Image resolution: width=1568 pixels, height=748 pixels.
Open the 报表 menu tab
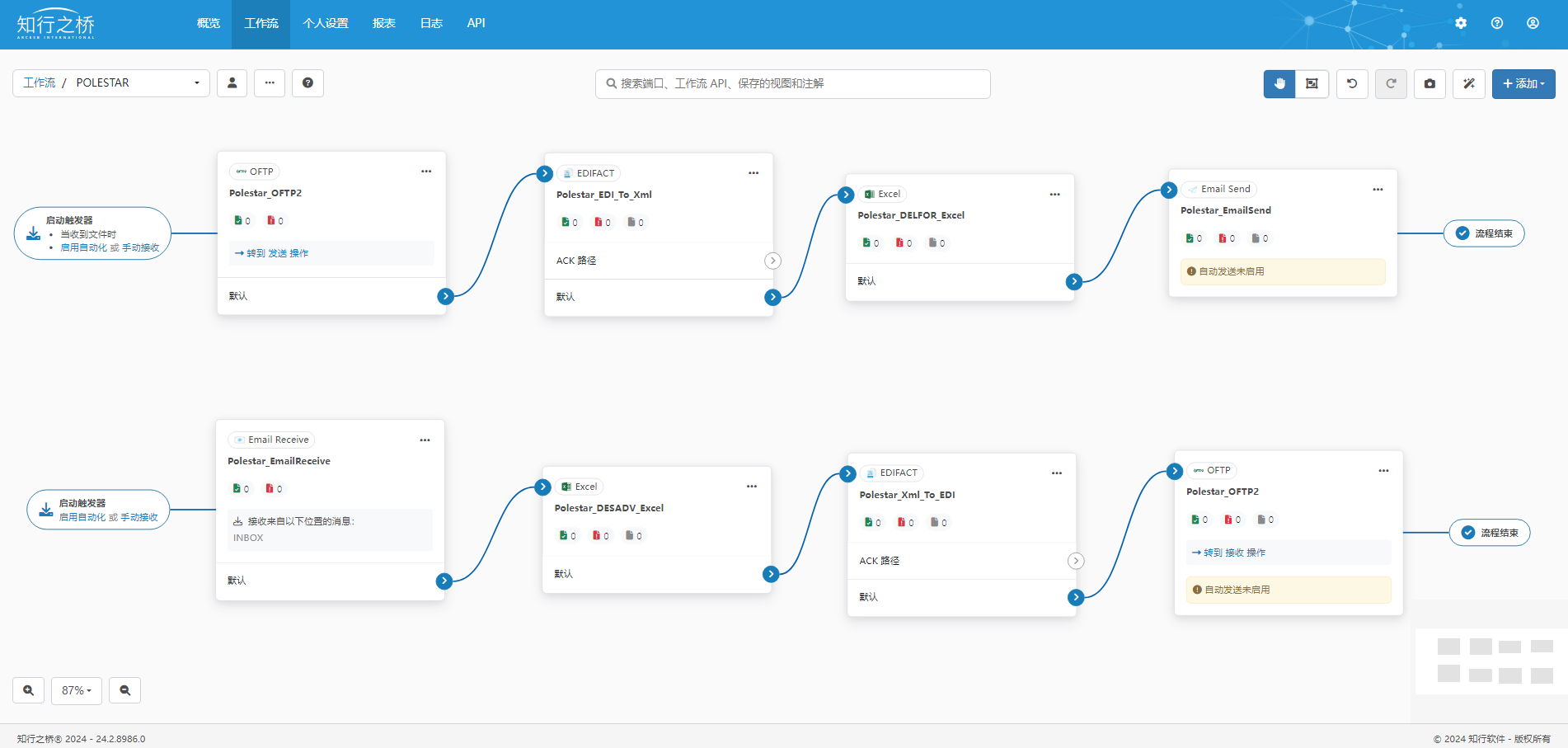click(x=383, y=23)
